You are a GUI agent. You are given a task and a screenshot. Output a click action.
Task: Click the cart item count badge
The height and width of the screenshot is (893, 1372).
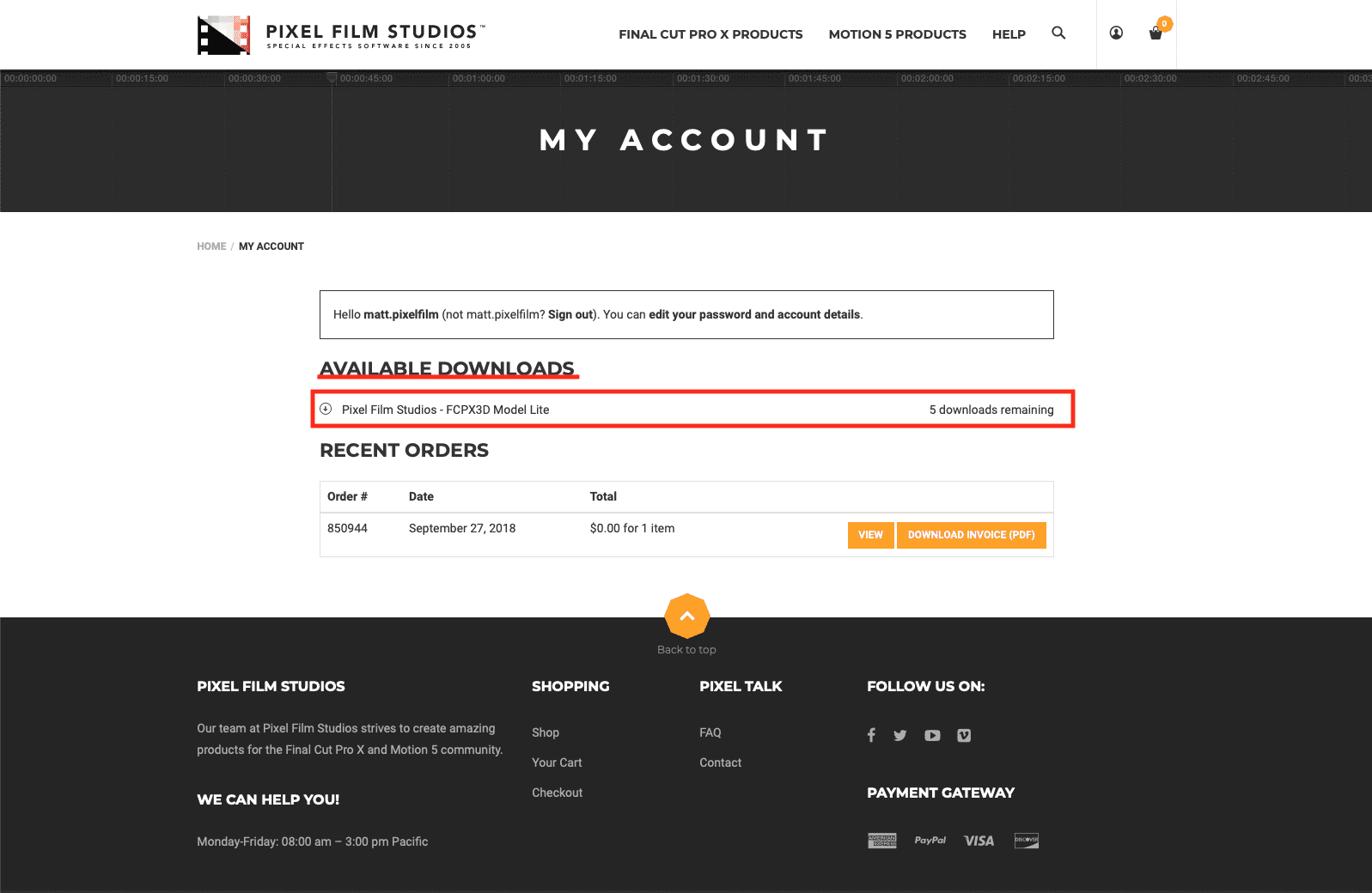[x=1164, y=24]
